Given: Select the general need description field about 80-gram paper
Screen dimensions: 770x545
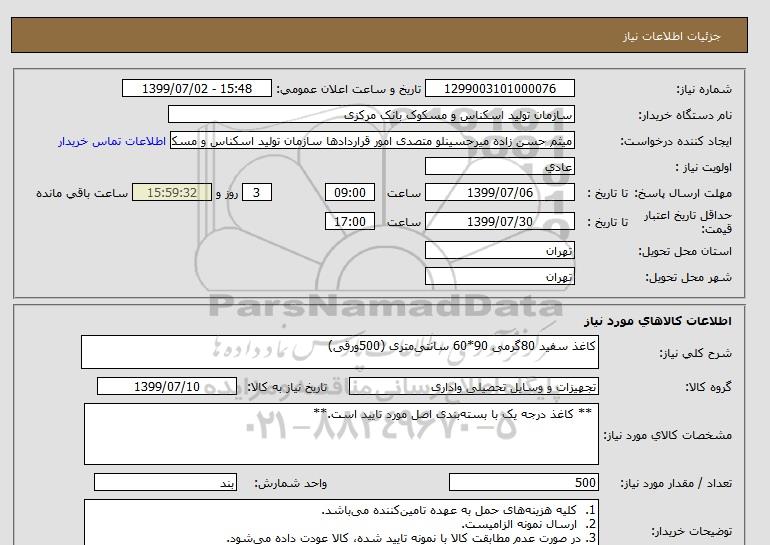Looking at the screenshot, I should (x=340, y=352).
